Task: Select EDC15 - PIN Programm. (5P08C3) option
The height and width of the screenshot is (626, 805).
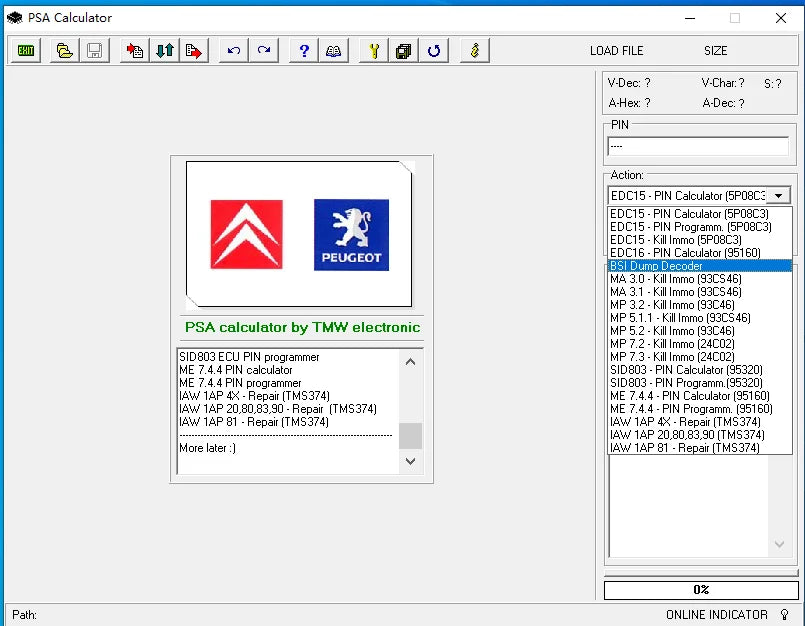Action: (x=700, y=226)
